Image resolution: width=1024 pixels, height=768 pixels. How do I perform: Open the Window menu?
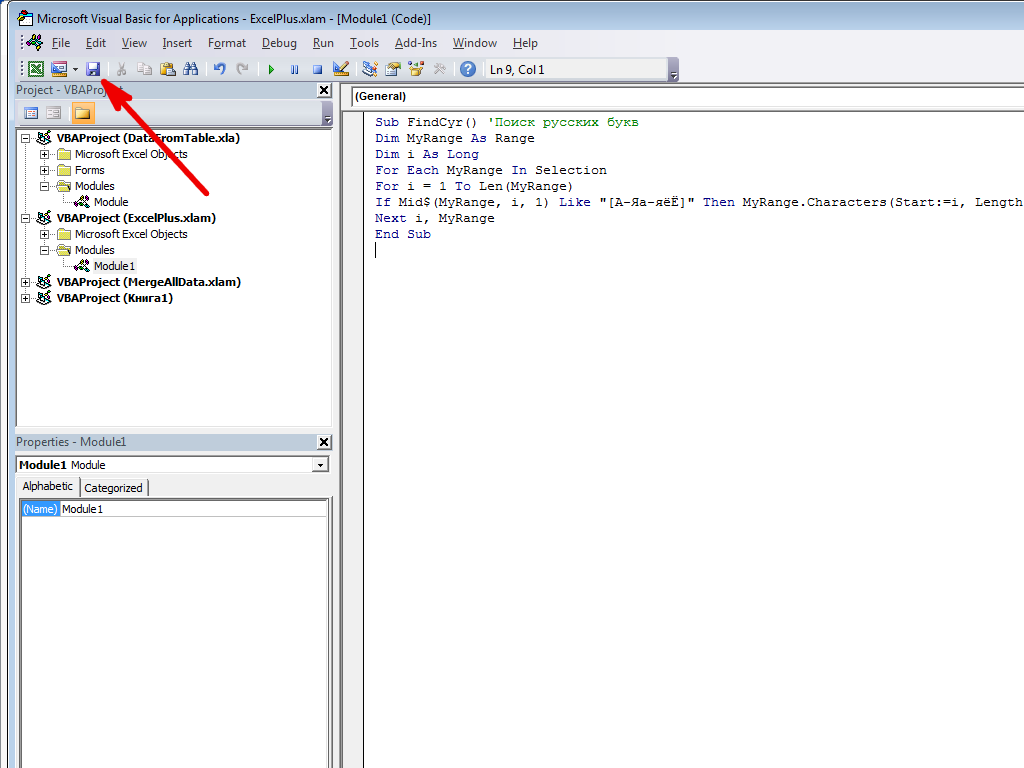475,43
